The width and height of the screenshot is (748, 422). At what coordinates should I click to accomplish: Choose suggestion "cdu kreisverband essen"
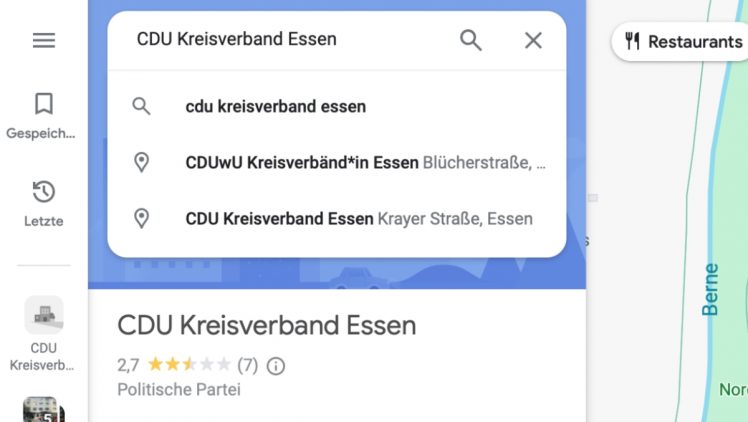(x=276, y=106)
